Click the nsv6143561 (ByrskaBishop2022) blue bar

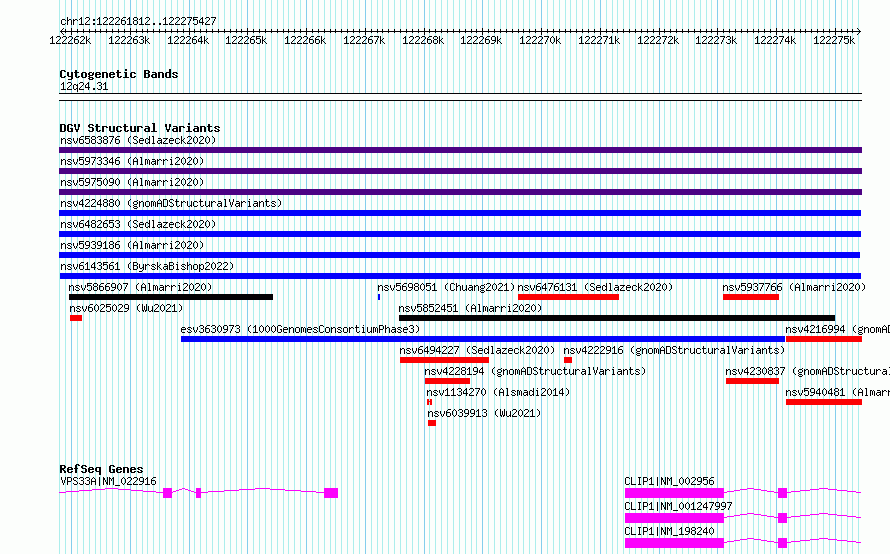pyautogui.click(x=460, y=276)
